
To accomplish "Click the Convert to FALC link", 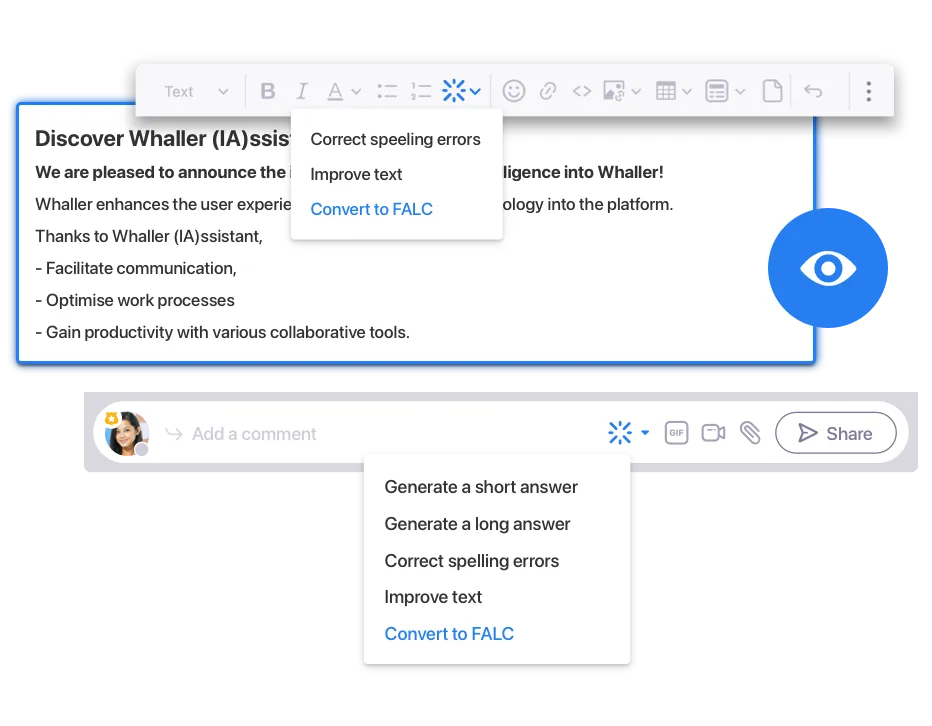I will pyautogui.click(x=449, y=634).
